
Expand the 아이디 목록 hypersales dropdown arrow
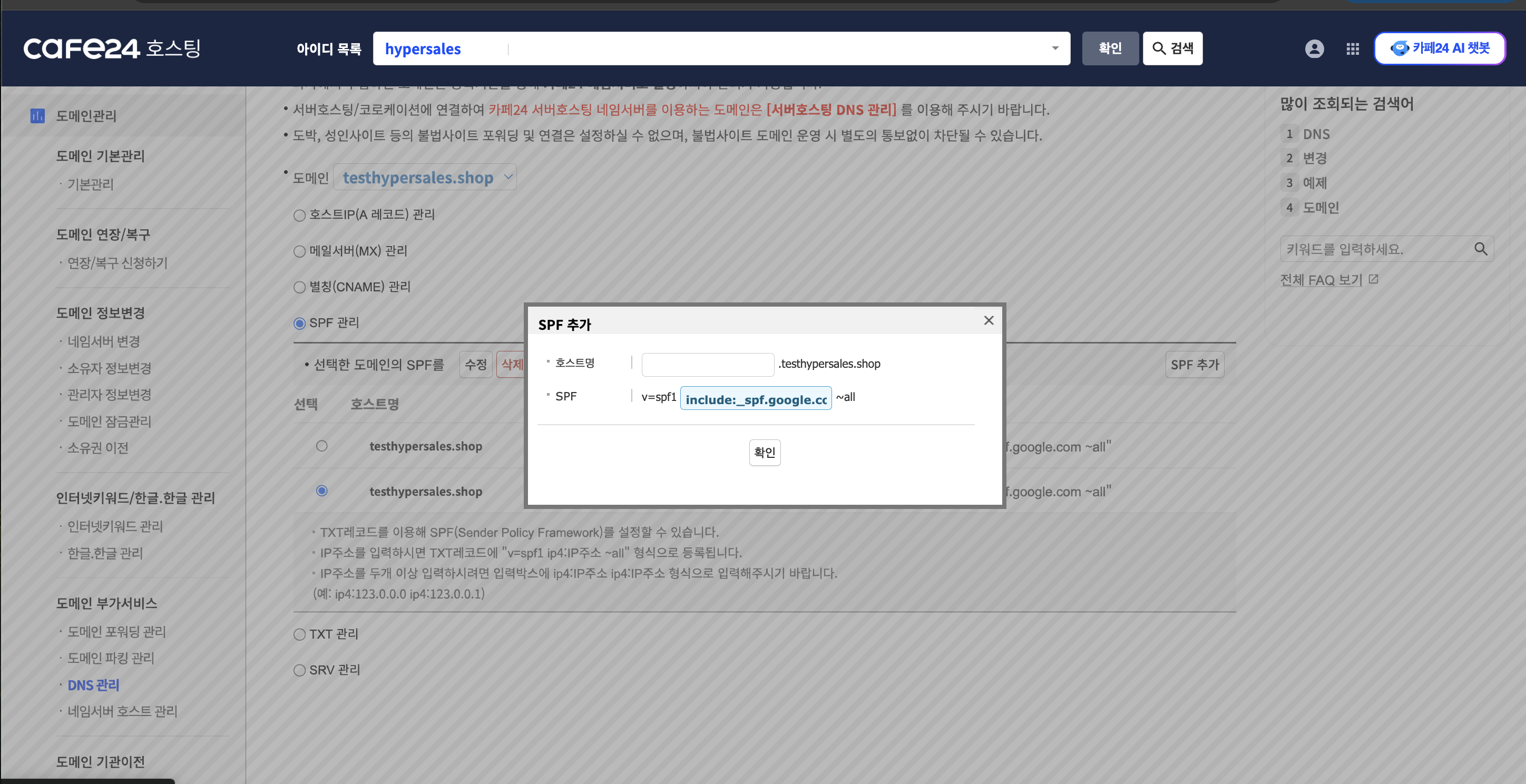[1054, 48]
